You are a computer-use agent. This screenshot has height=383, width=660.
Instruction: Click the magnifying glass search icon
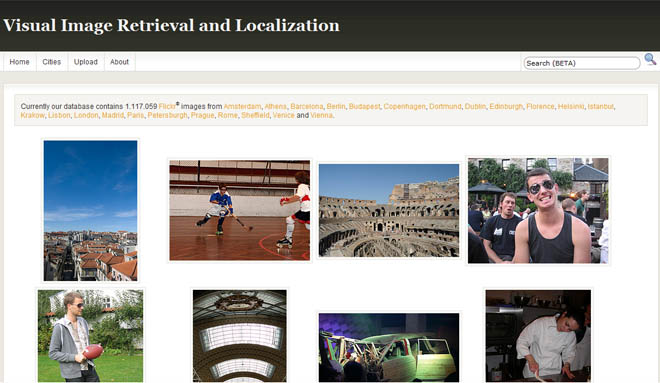pos(650,59)
